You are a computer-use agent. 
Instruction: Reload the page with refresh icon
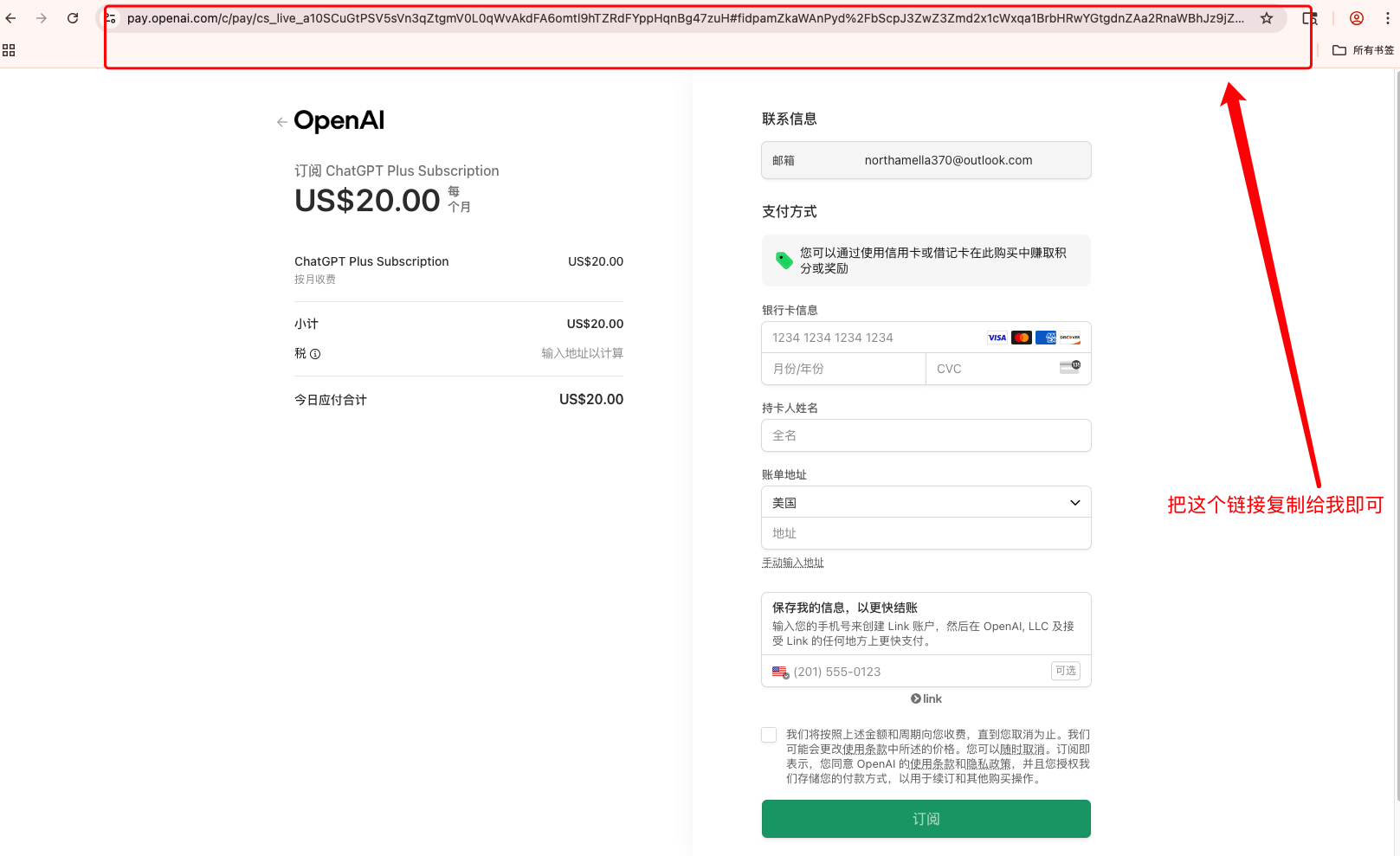click(73, 18)
